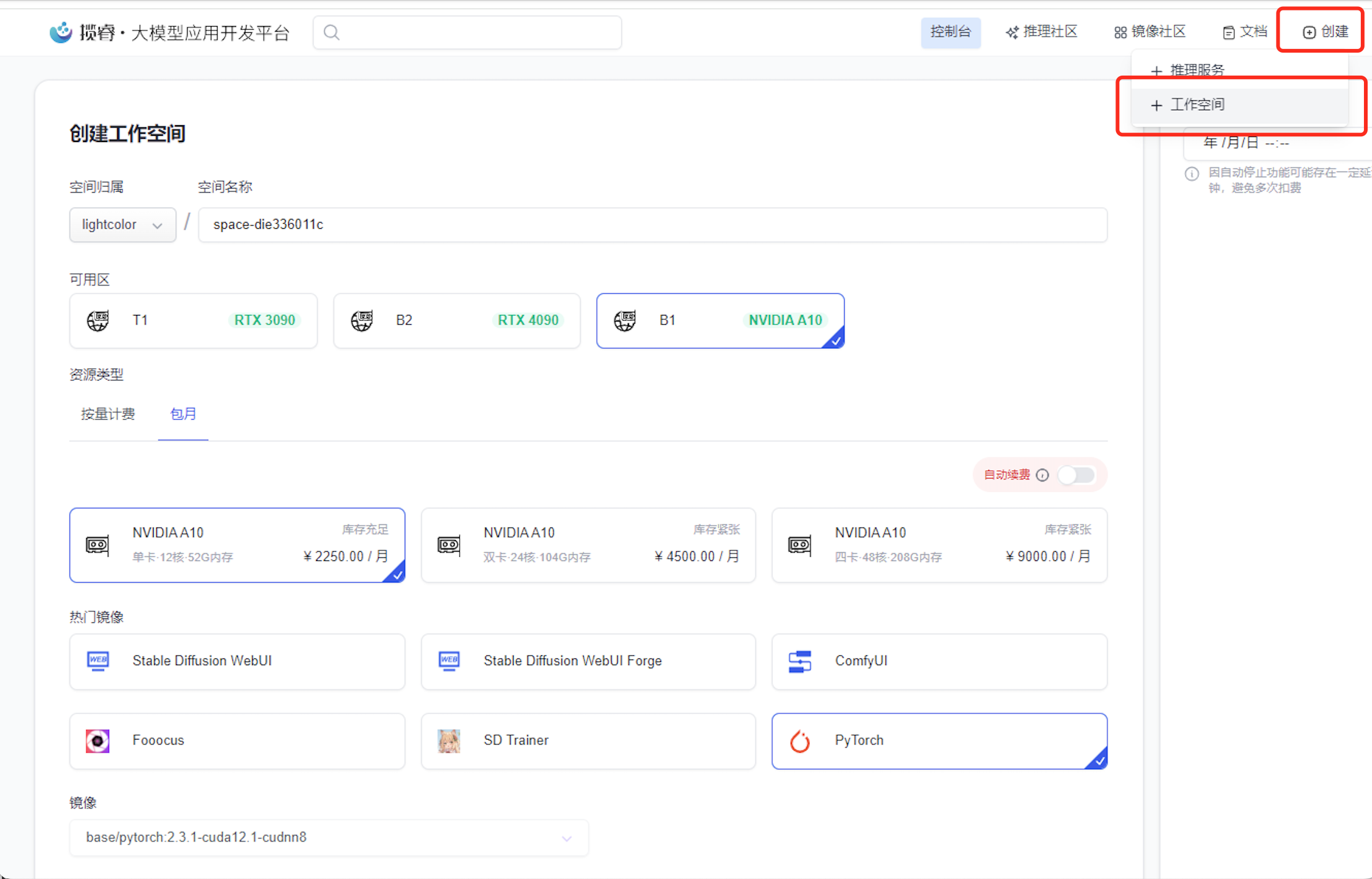
Task: Click info icon beside auto-stop note
Action: pos(1191,174)
